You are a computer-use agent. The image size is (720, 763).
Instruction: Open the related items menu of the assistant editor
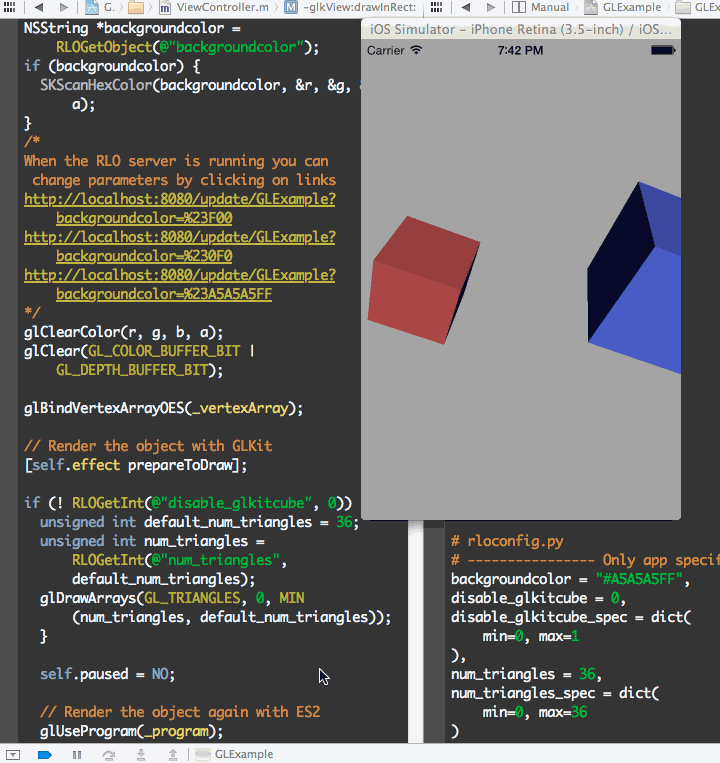(436, 7)
